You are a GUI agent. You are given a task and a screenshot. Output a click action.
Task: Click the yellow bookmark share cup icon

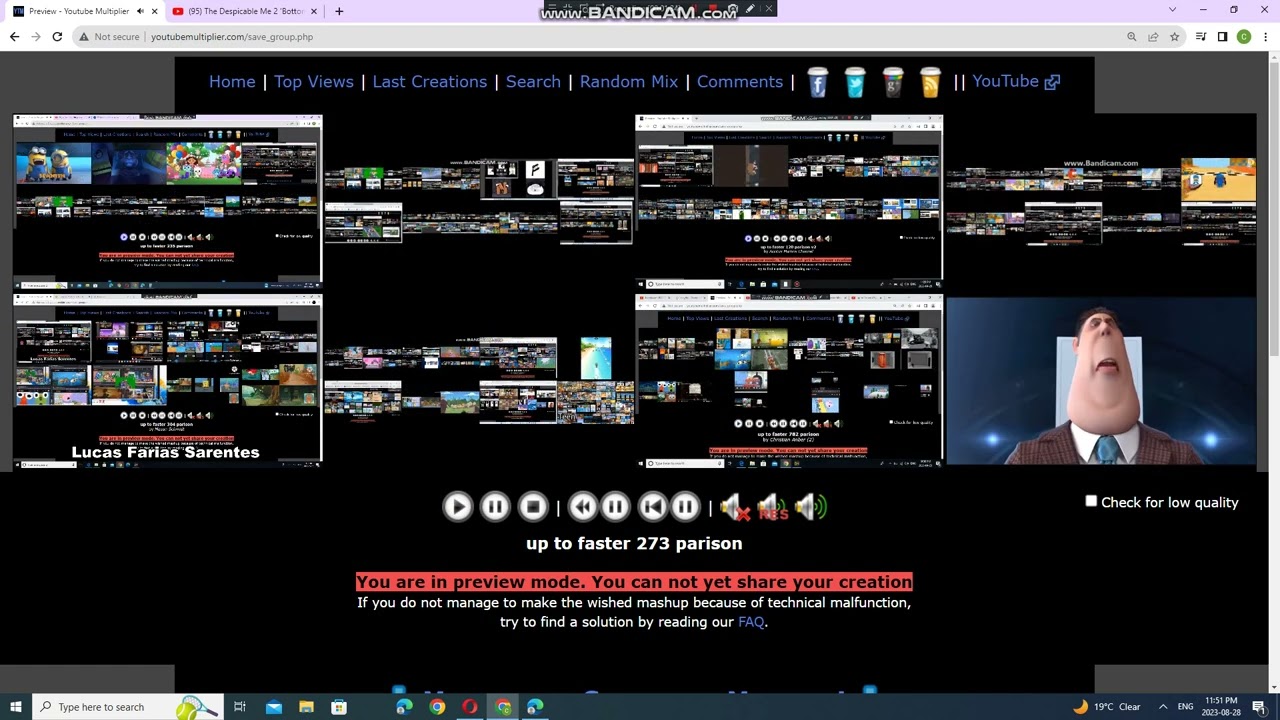[x=930, y=83]
